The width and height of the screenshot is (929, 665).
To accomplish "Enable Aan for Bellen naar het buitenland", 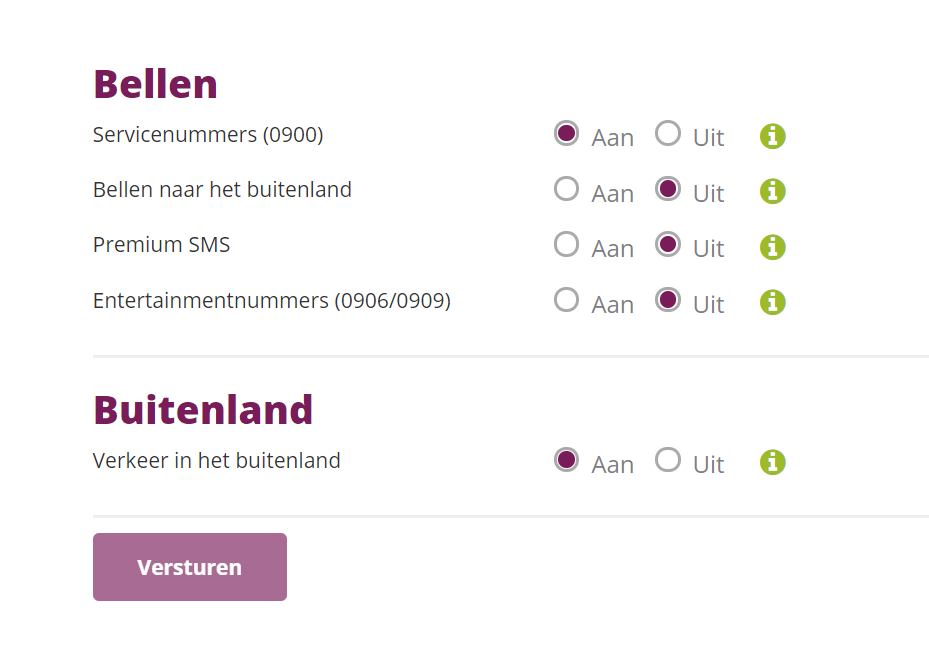I will [567, 189].
